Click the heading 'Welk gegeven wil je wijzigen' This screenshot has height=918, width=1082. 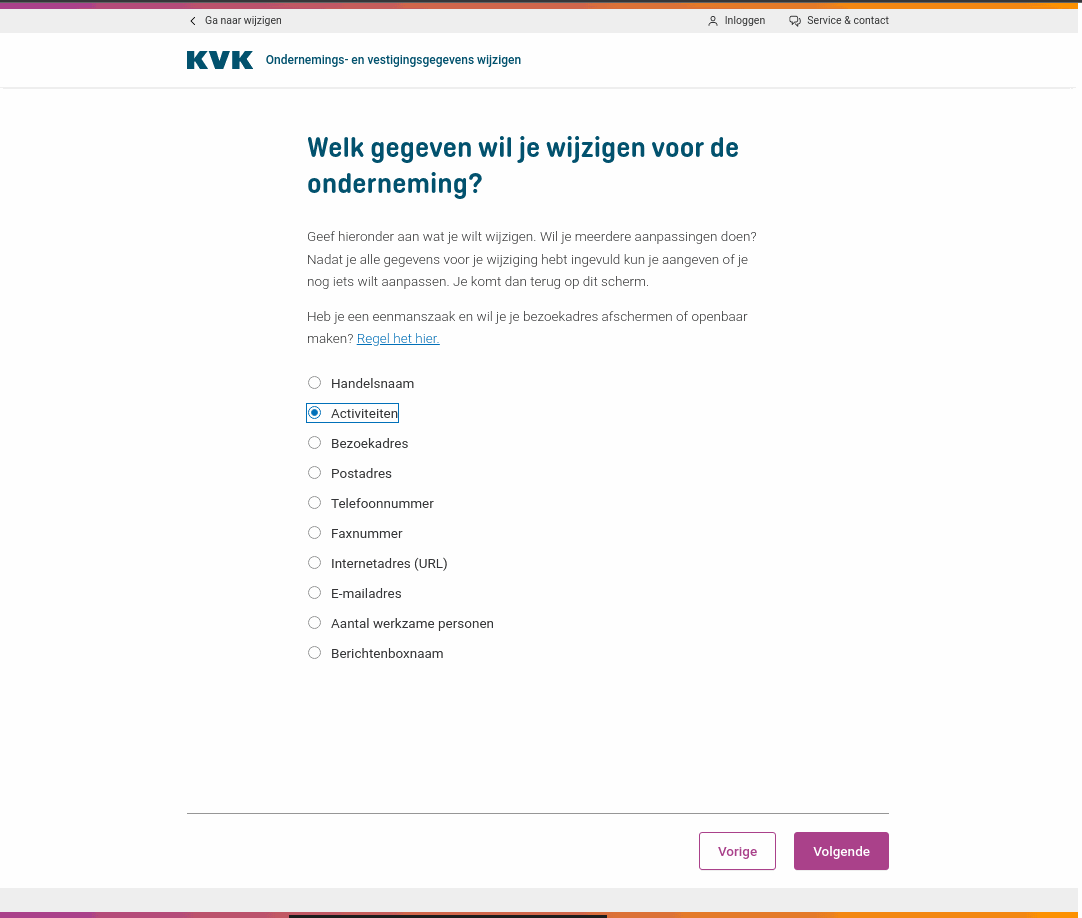pyautogui.click(x=523, y=166)
